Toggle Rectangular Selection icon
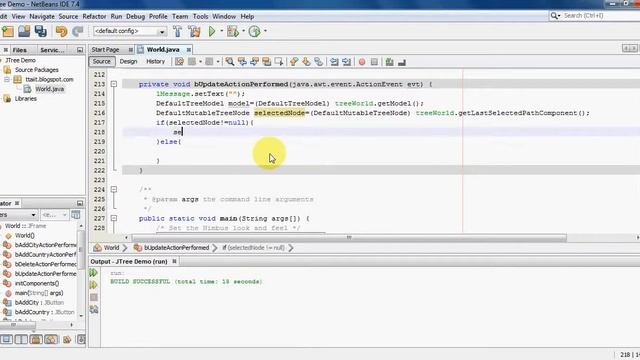Viewport: 640px width, 360px height. [279, 62]
